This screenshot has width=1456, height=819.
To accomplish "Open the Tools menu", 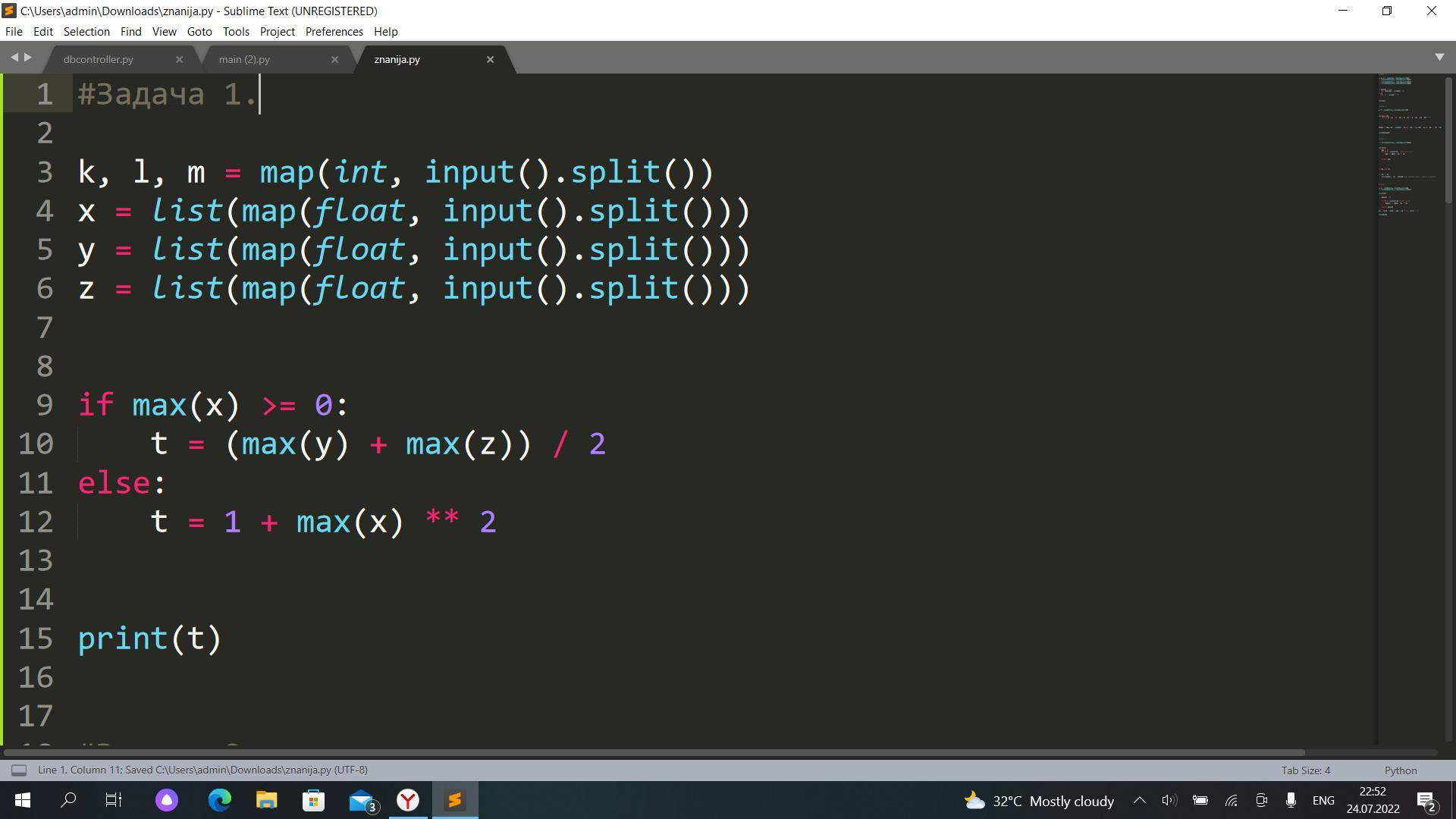I will pyautogui.click(x=235, y=32).
